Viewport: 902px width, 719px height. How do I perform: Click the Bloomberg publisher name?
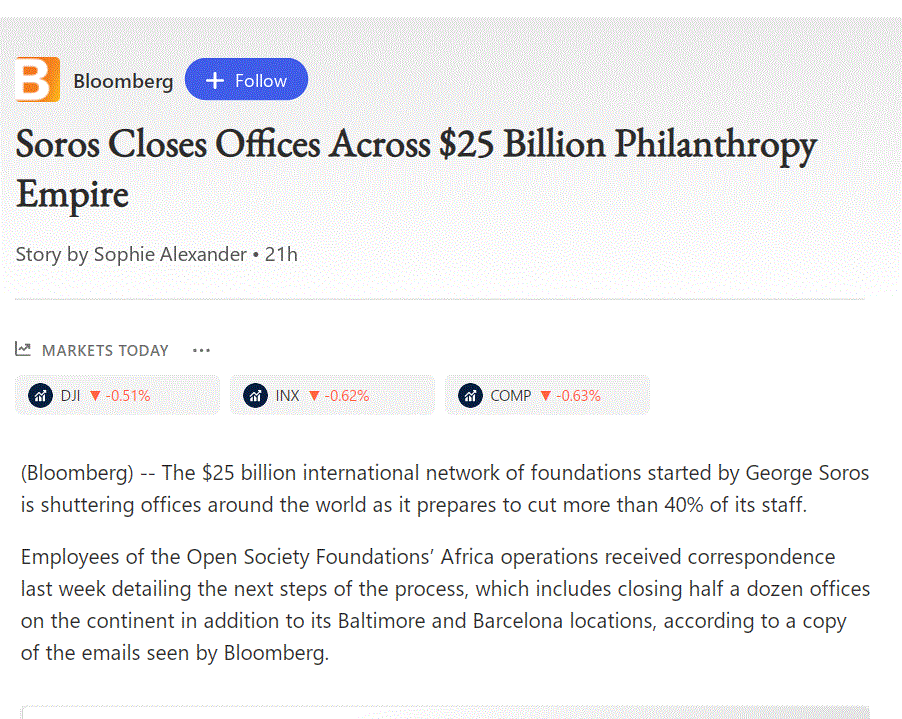pyautogui.click(x=123, y=81)
